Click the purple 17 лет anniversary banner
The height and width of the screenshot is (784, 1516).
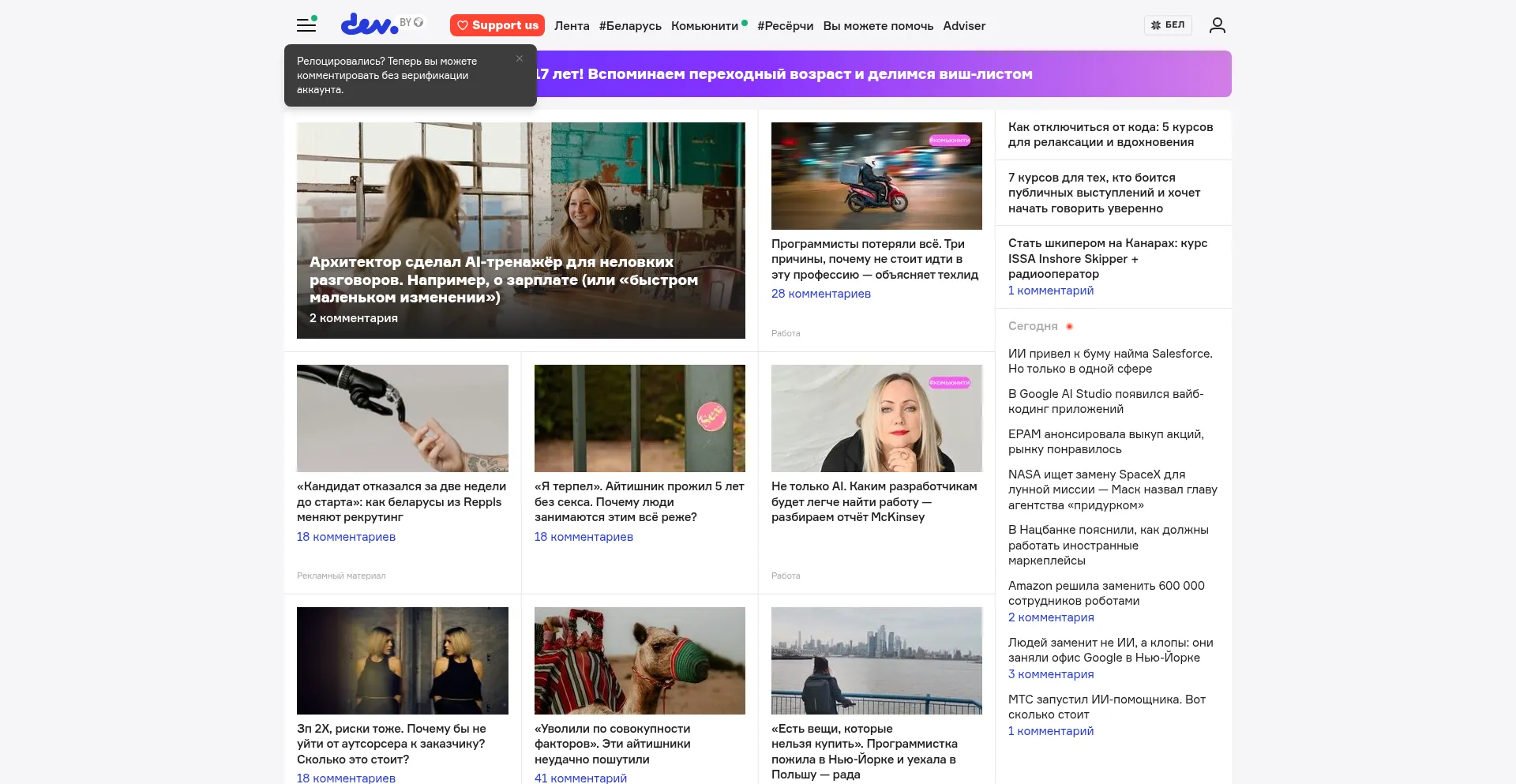point(869,74)
